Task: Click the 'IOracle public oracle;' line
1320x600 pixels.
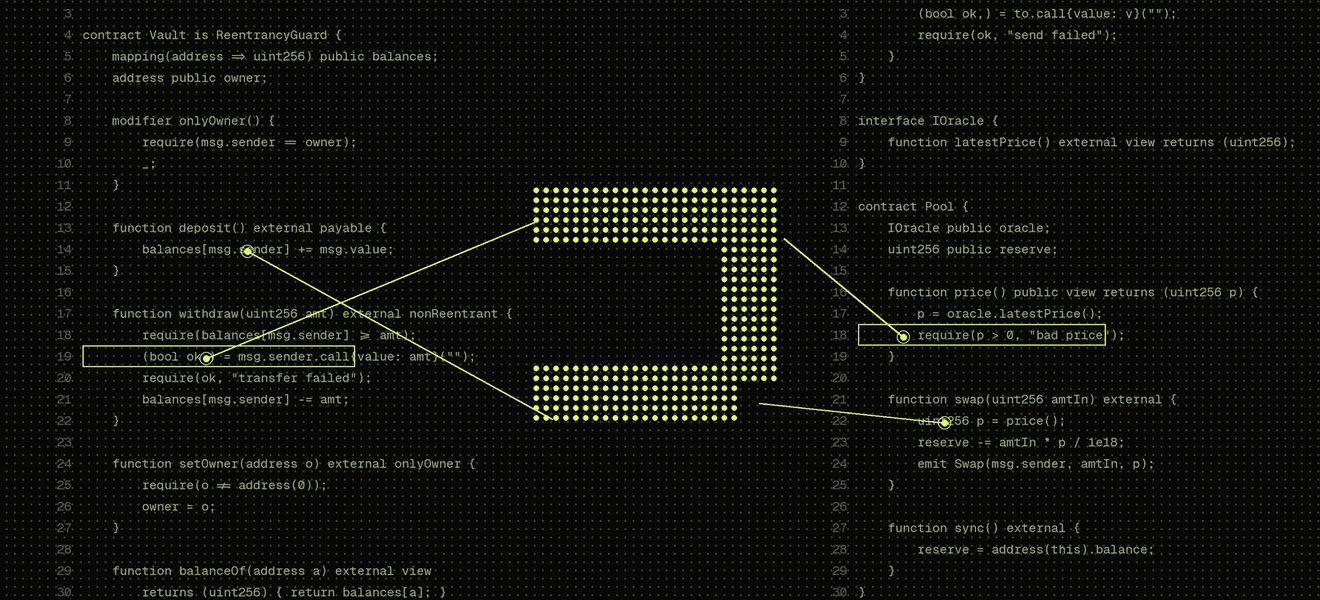Action: [970, 228]
